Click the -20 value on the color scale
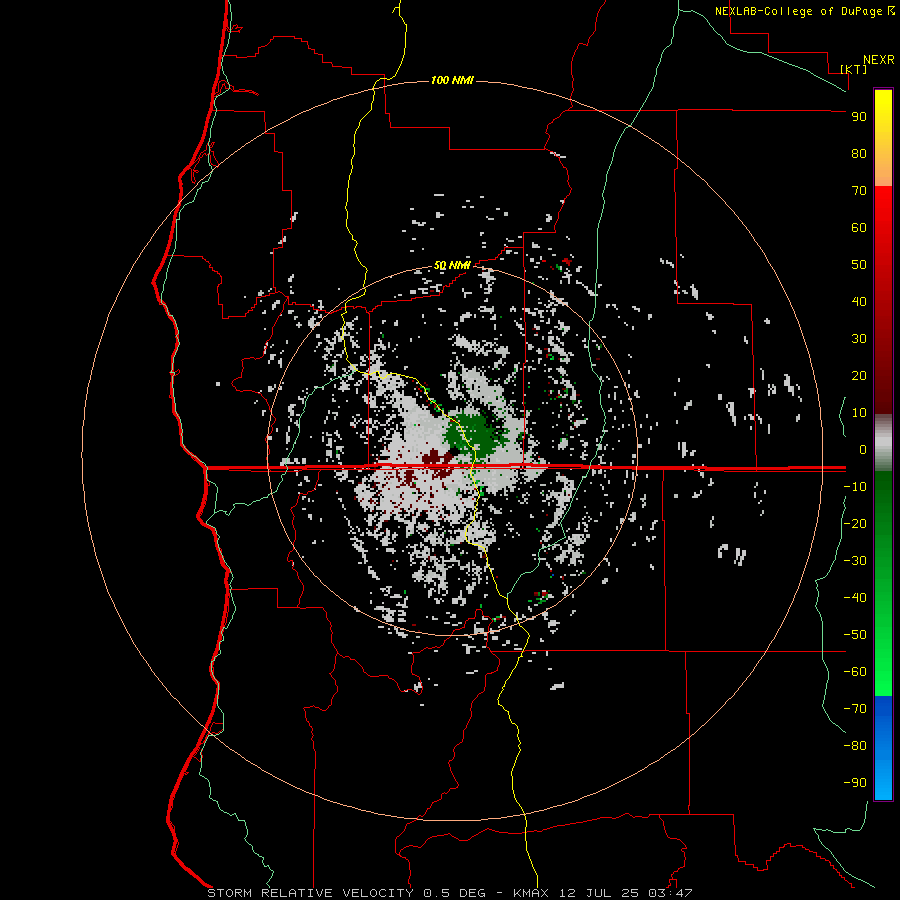The width and height of the screenshot is (900, 900). pyautogui.click(x=855, y=523)
